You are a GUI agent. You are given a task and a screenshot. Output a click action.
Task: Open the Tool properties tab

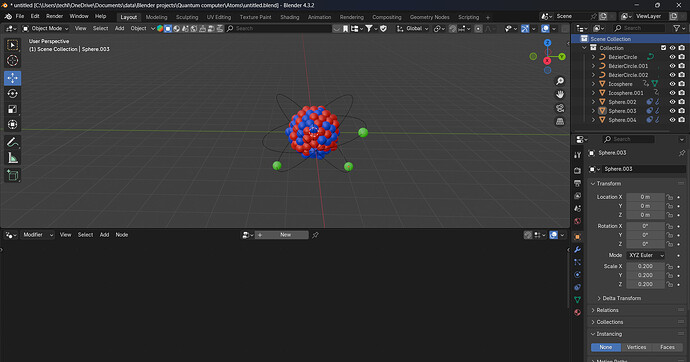(577, 155)
